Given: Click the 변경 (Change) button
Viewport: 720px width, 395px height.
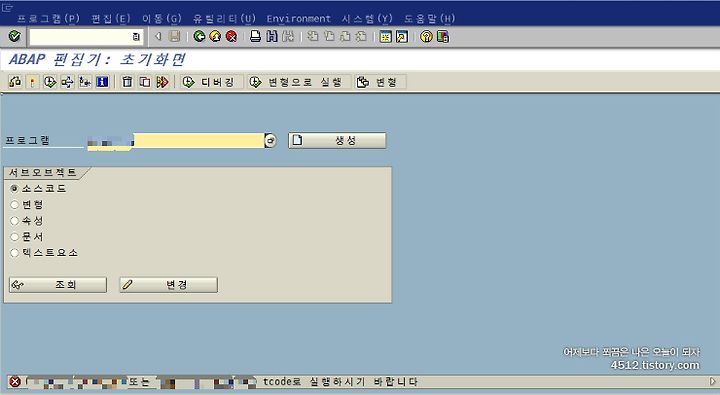Looking at the screenshot, I should 169,285.
